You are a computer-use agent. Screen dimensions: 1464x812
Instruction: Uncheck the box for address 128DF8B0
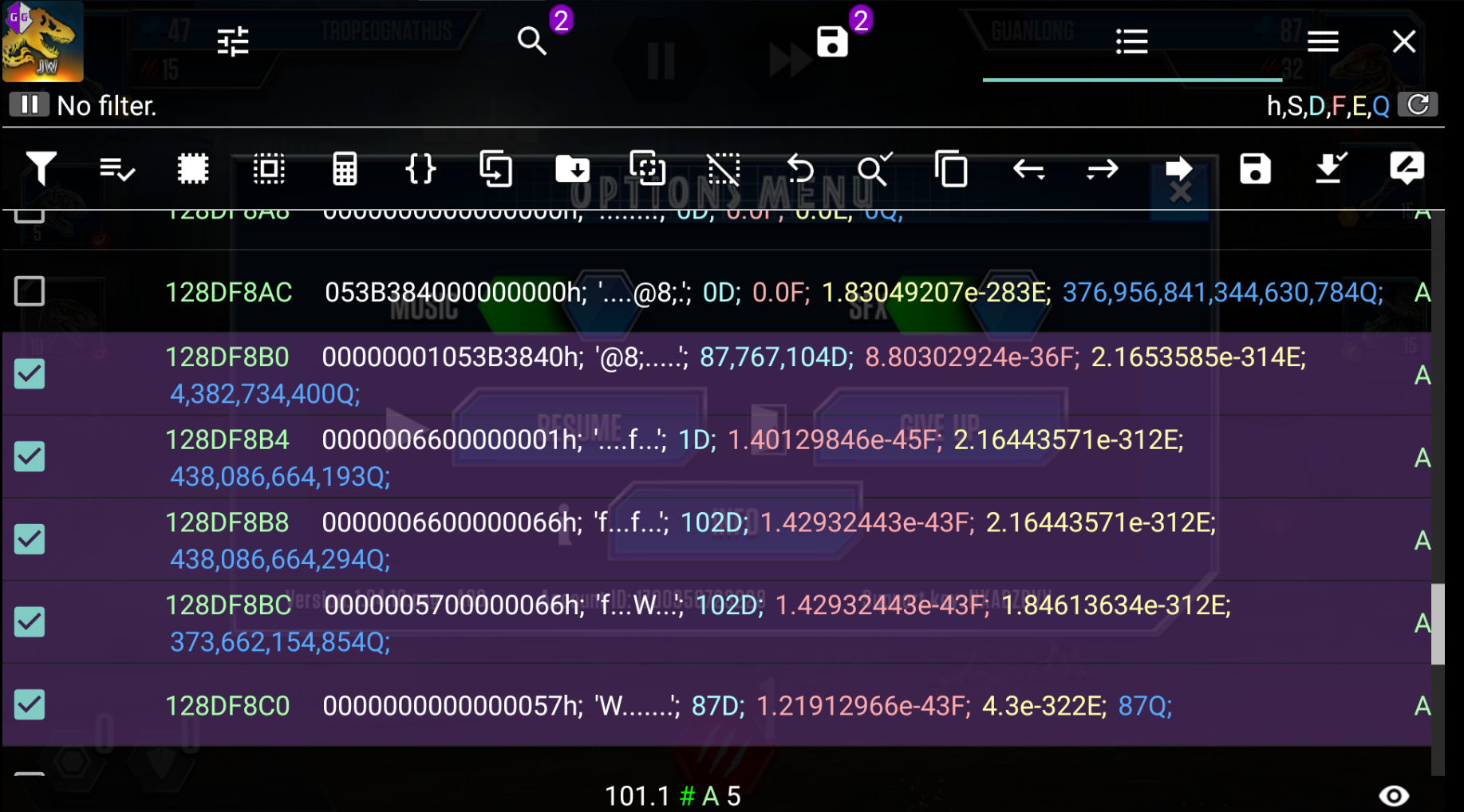pyautogui.click(x=30, y=373)
